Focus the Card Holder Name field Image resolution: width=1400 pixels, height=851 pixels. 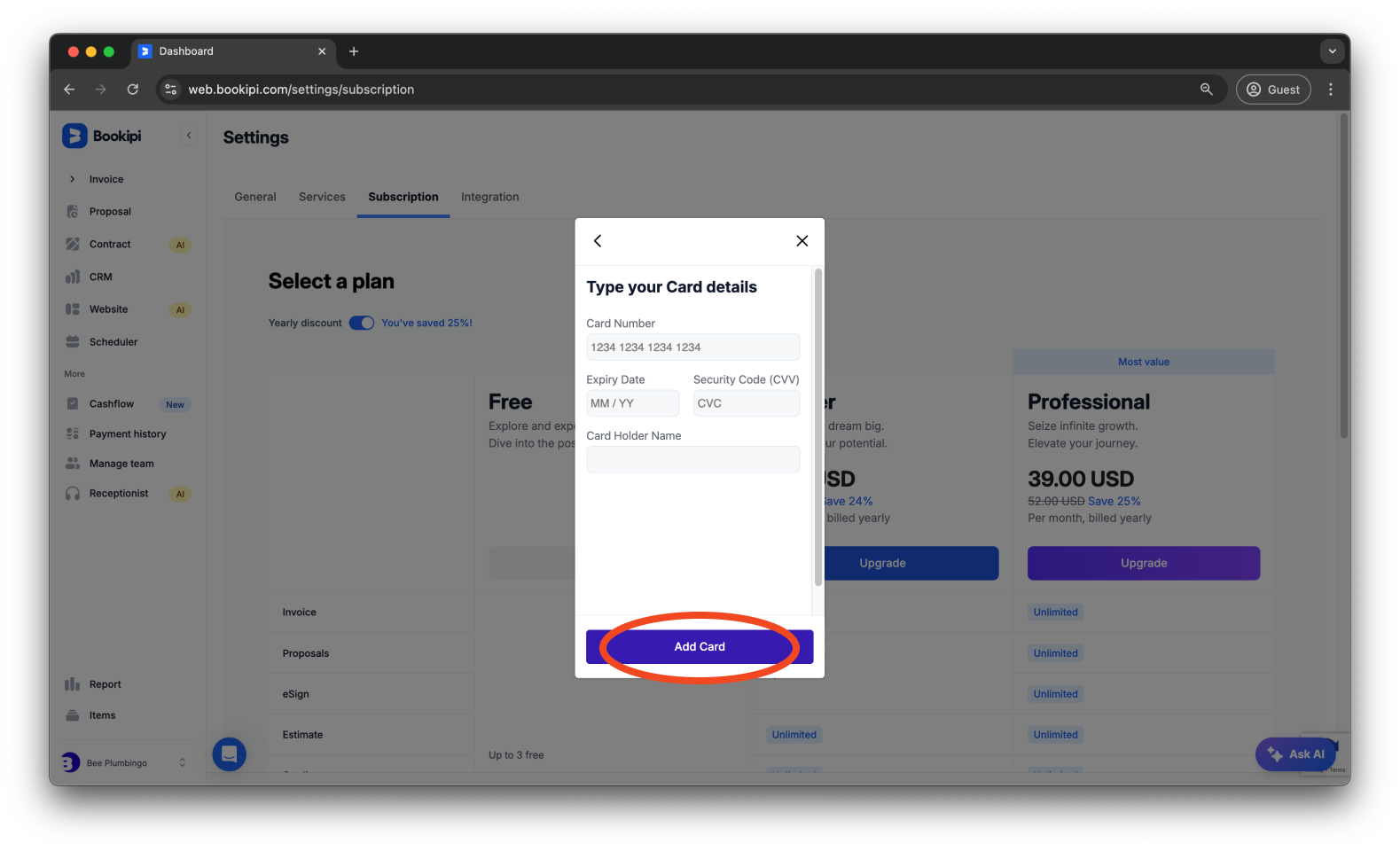pyautogui.click(x=693, y=459)
